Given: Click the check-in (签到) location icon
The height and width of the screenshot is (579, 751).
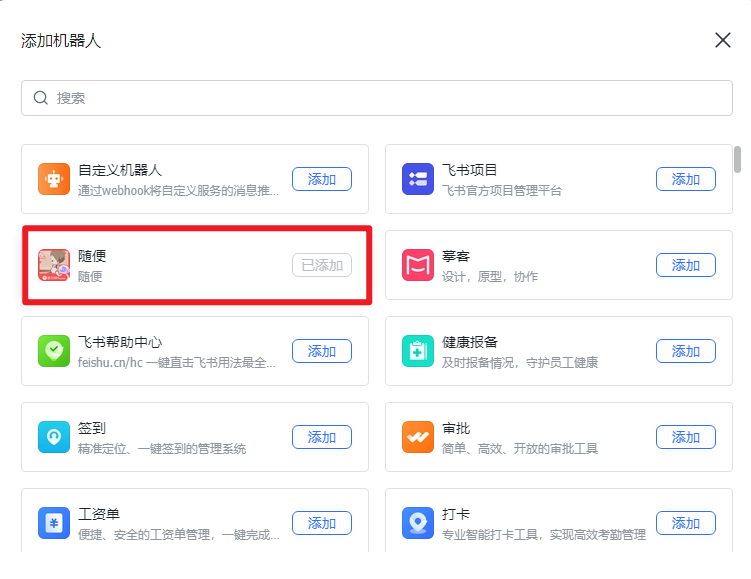Looking at the screenshot, I should coord(54,437).
